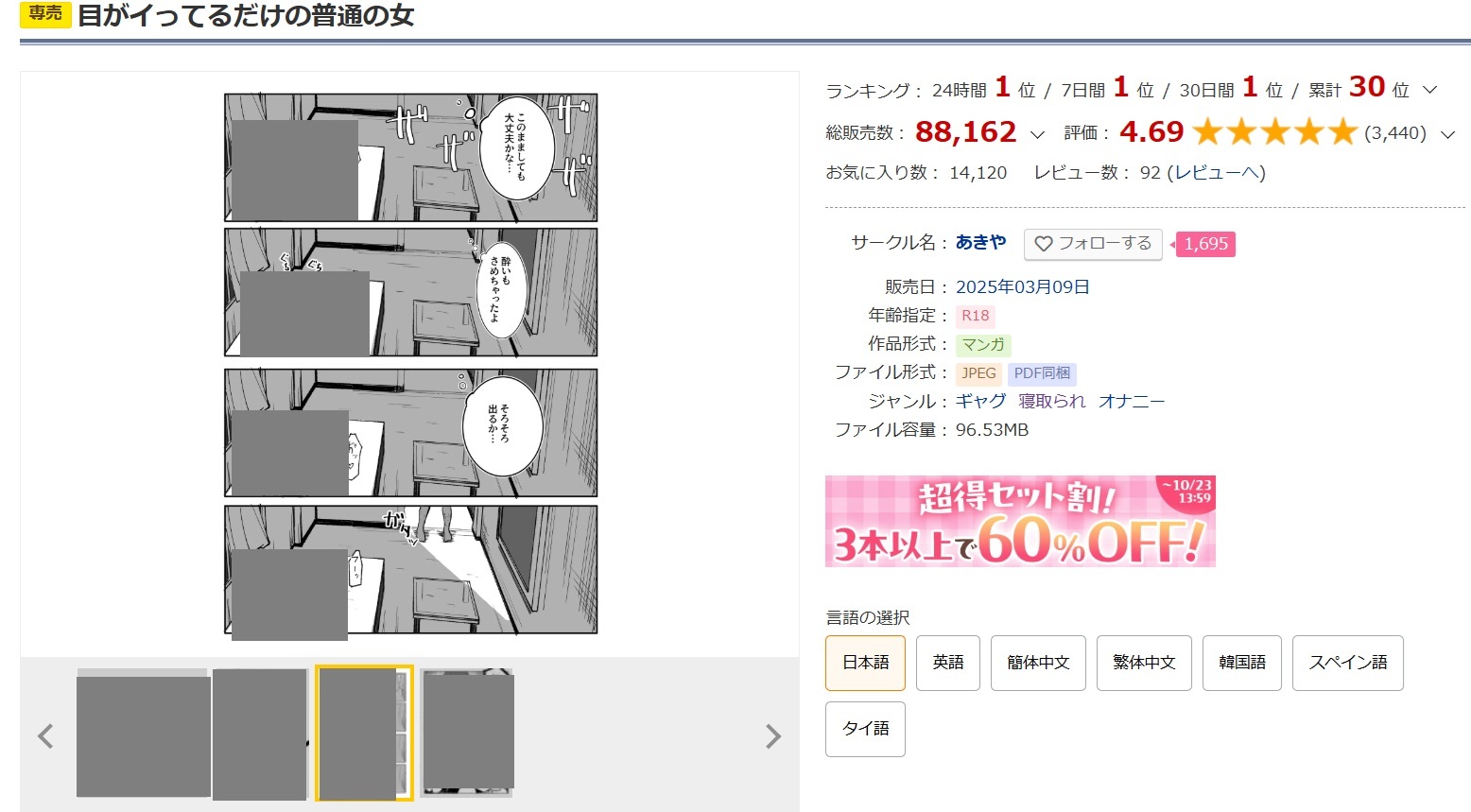
Task: Select 英語 language option
Action: coord(948,663)
